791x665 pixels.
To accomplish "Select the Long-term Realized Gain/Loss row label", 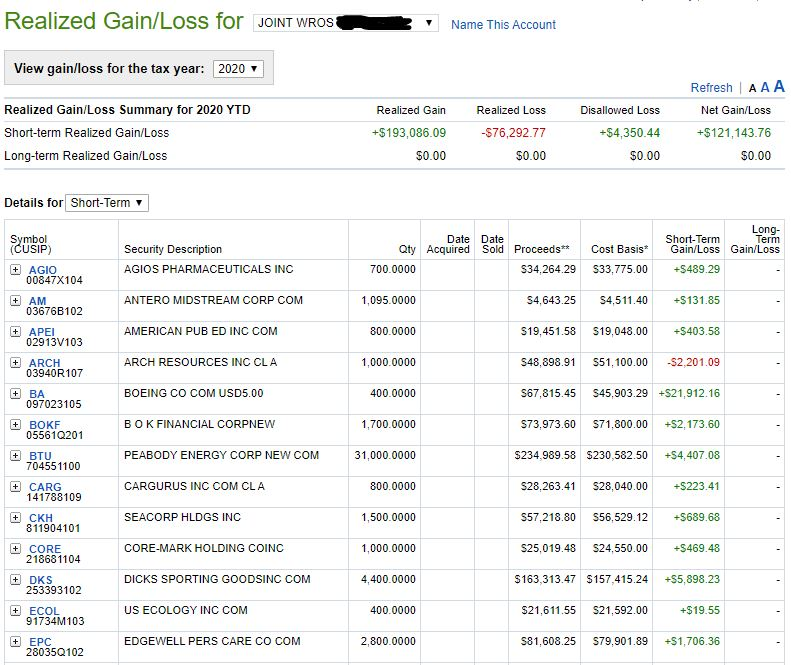I will (86, 156).
